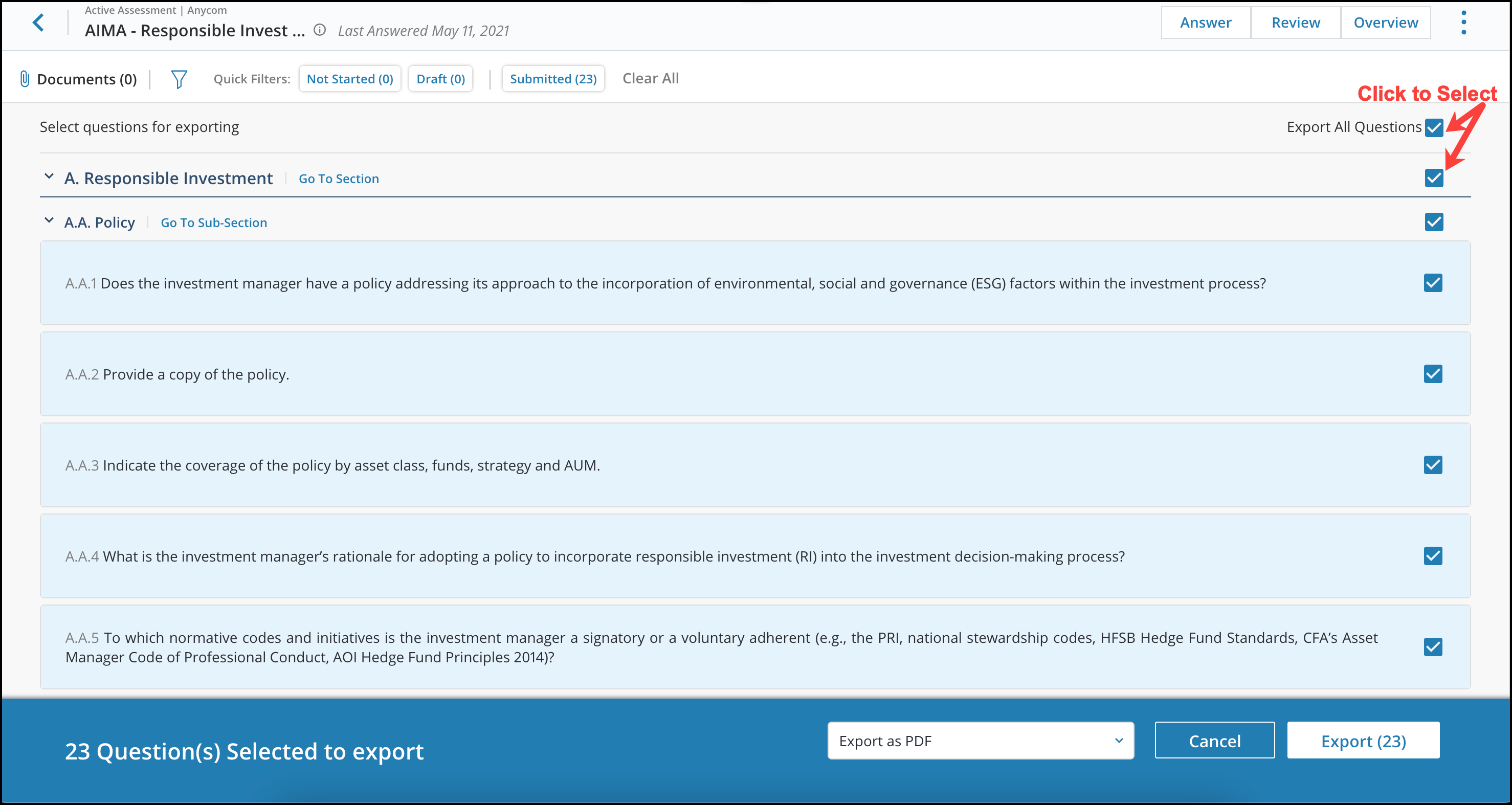Toggle checkbox for question A.A.2
This screenshot has height=805, width=1512.
(x=1433, y=374)
